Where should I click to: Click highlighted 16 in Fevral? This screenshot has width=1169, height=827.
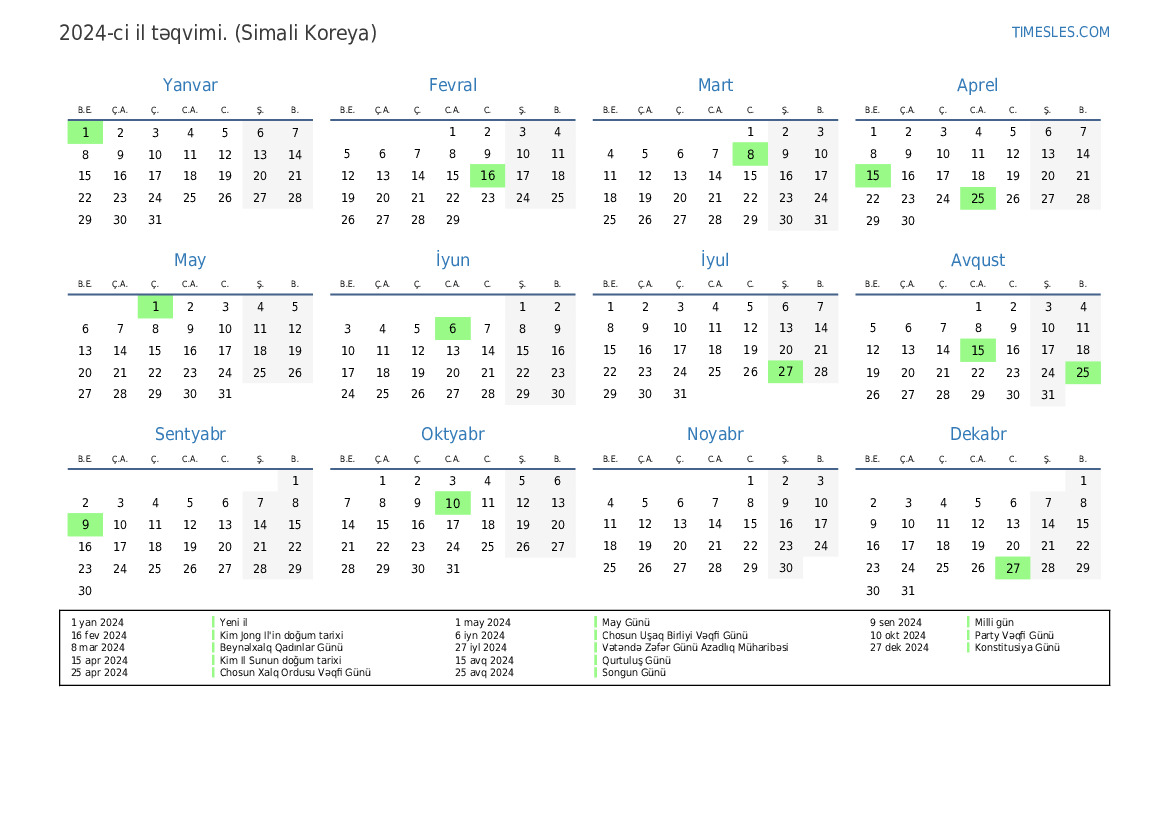click(x=488, y=176)
